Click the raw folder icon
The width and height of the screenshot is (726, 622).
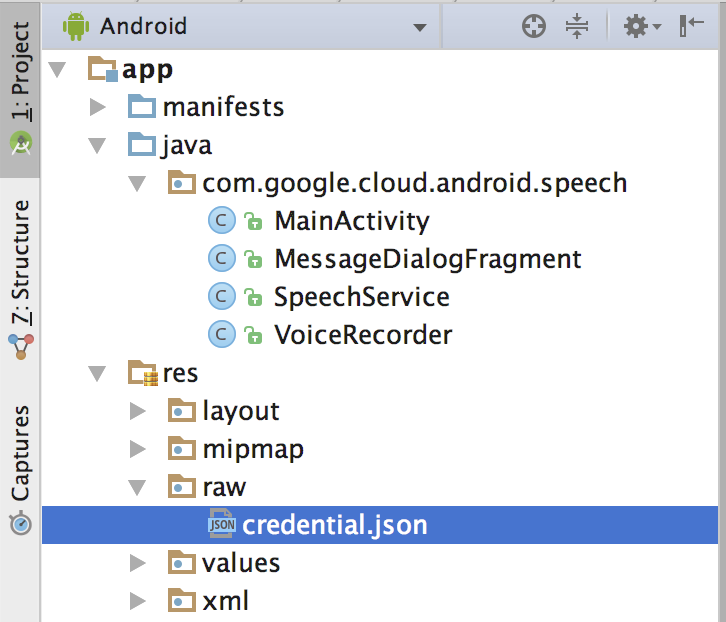pyautogui.click(x=182, y=486)
